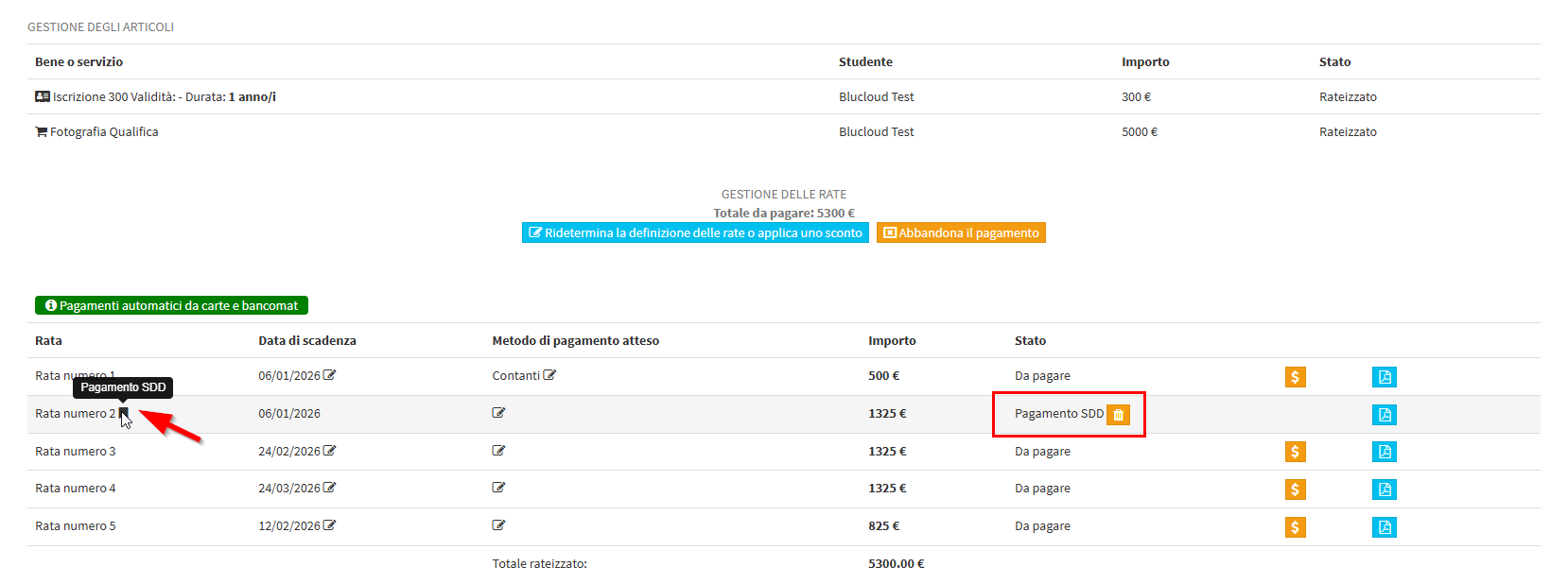Edit the due date 06/01/2026 of Rata numero 1
The image size is (1568, 584).
pos(329,375)
